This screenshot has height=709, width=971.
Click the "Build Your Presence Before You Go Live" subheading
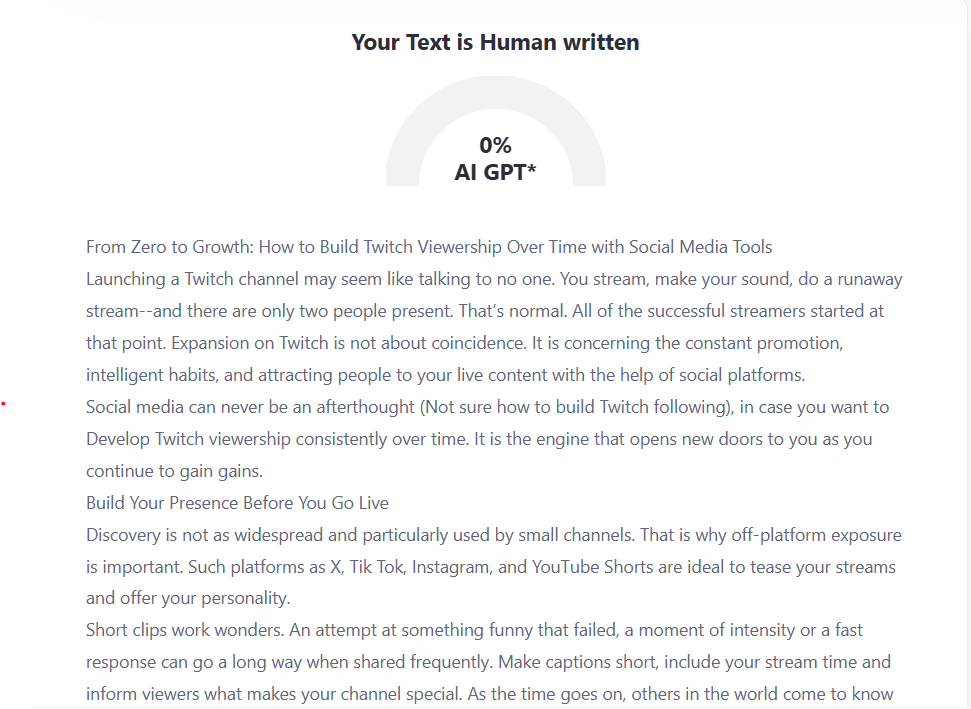pyautogui.click(x=237, y=503)
